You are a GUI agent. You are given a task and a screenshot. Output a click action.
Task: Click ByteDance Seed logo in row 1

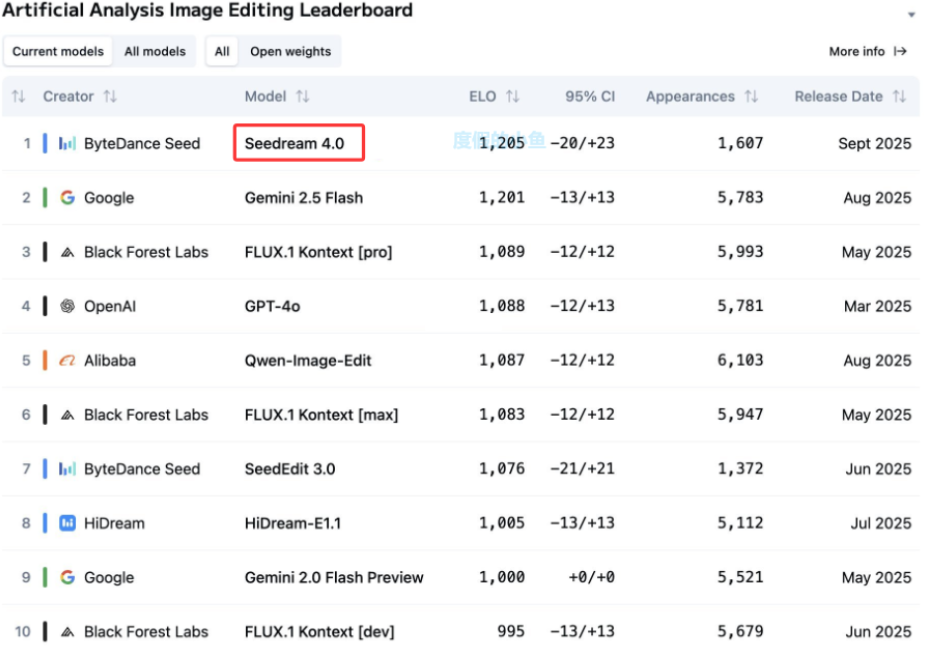67,143
